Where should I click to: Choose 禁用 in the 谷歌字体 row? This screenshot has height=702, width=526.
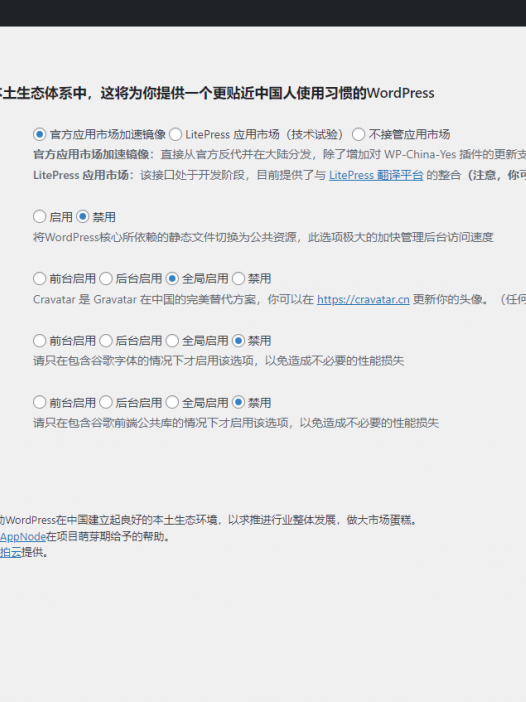point(238,341)
